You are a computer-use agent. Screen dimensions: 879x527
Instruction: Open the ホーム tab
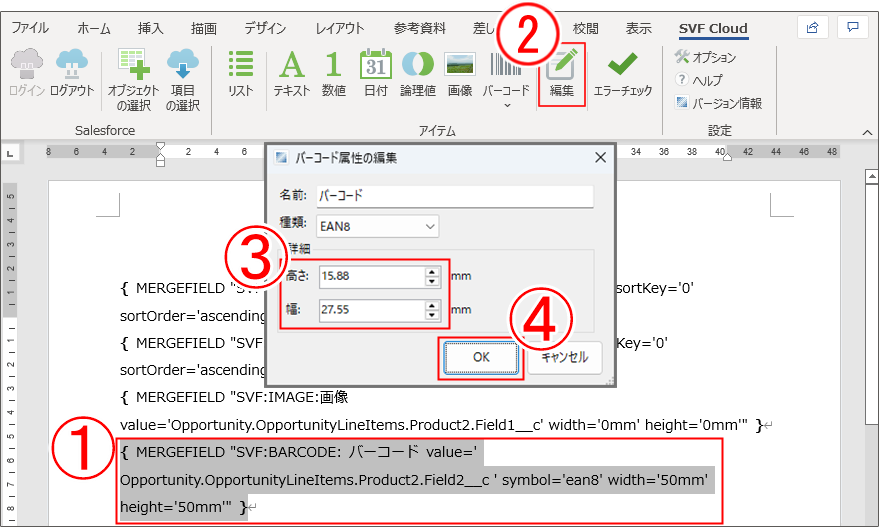(94, 28)
